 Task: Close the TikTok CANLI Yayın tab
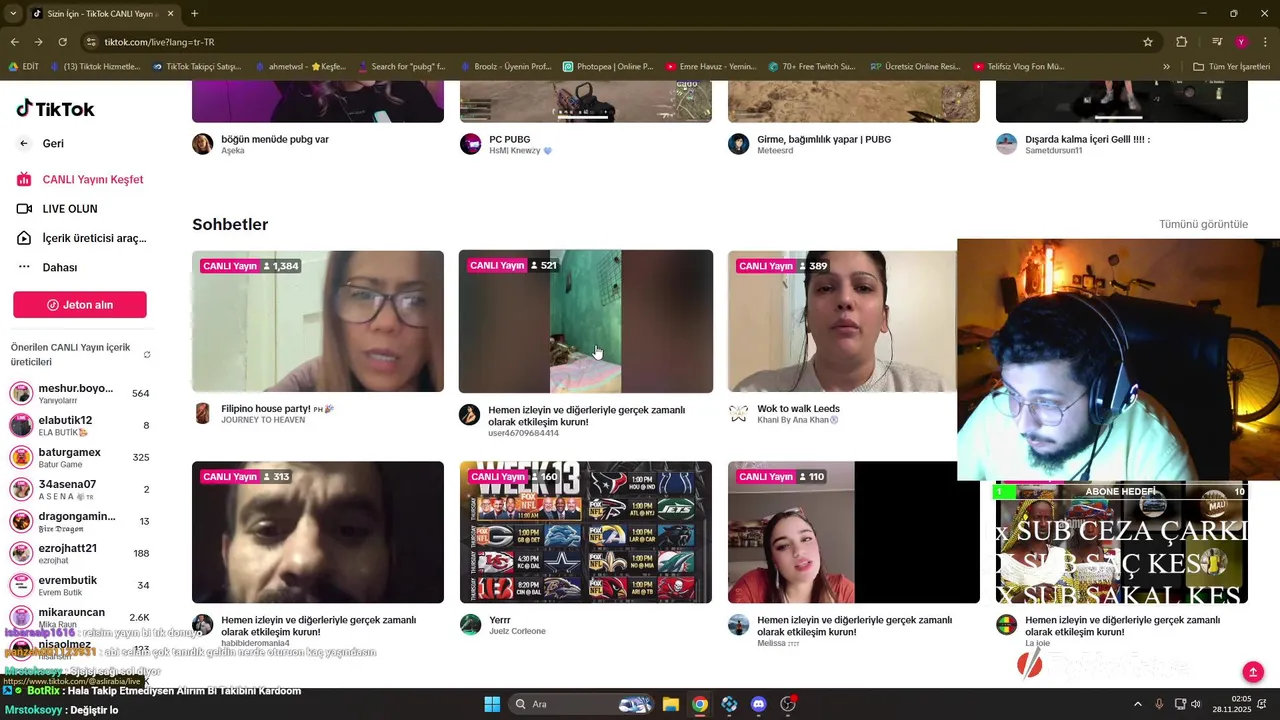pyautogui.click(x=170, y=14)
